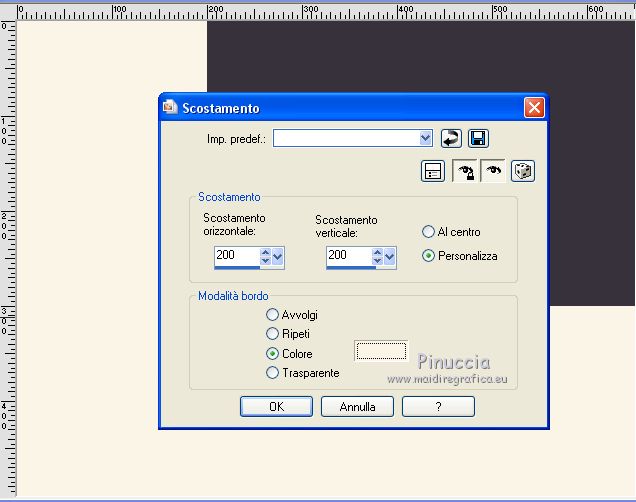
Task: Cancel the dialog with the Annulla button
Action: click(x=357, y=406)
